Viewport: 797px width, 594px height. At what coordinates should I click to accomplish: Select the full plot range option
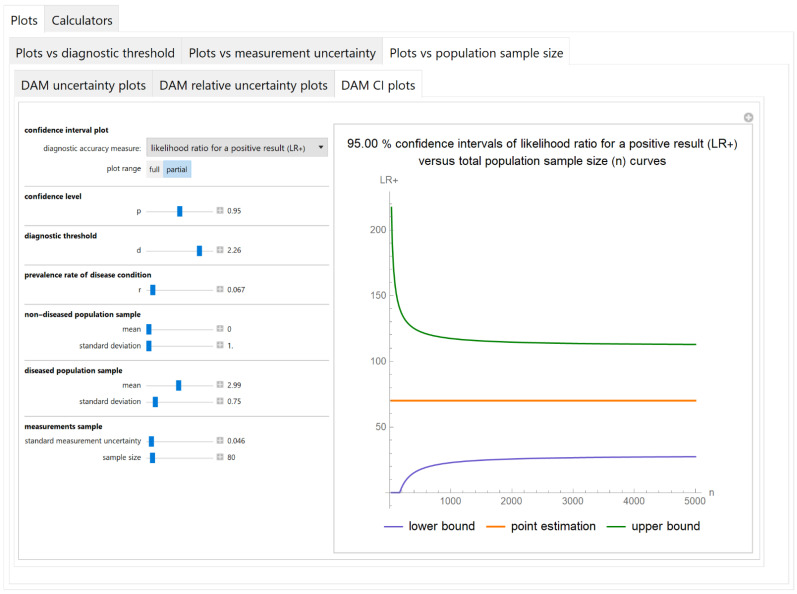click(154, 169)
